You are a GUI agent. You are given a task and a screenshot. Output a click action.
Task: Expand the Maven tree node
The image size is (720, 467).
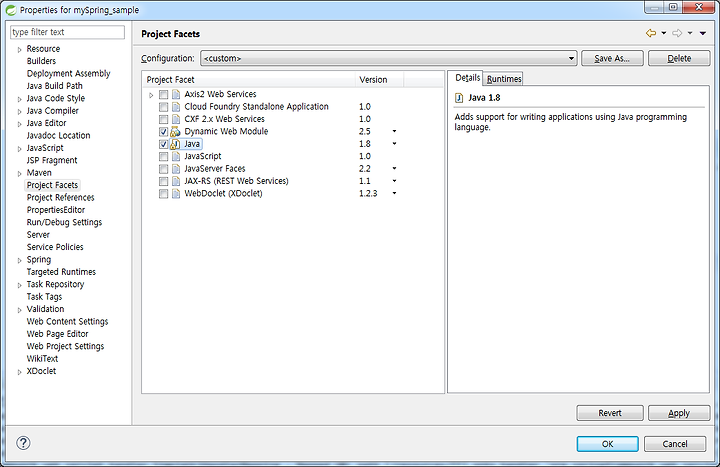[19, 174]
